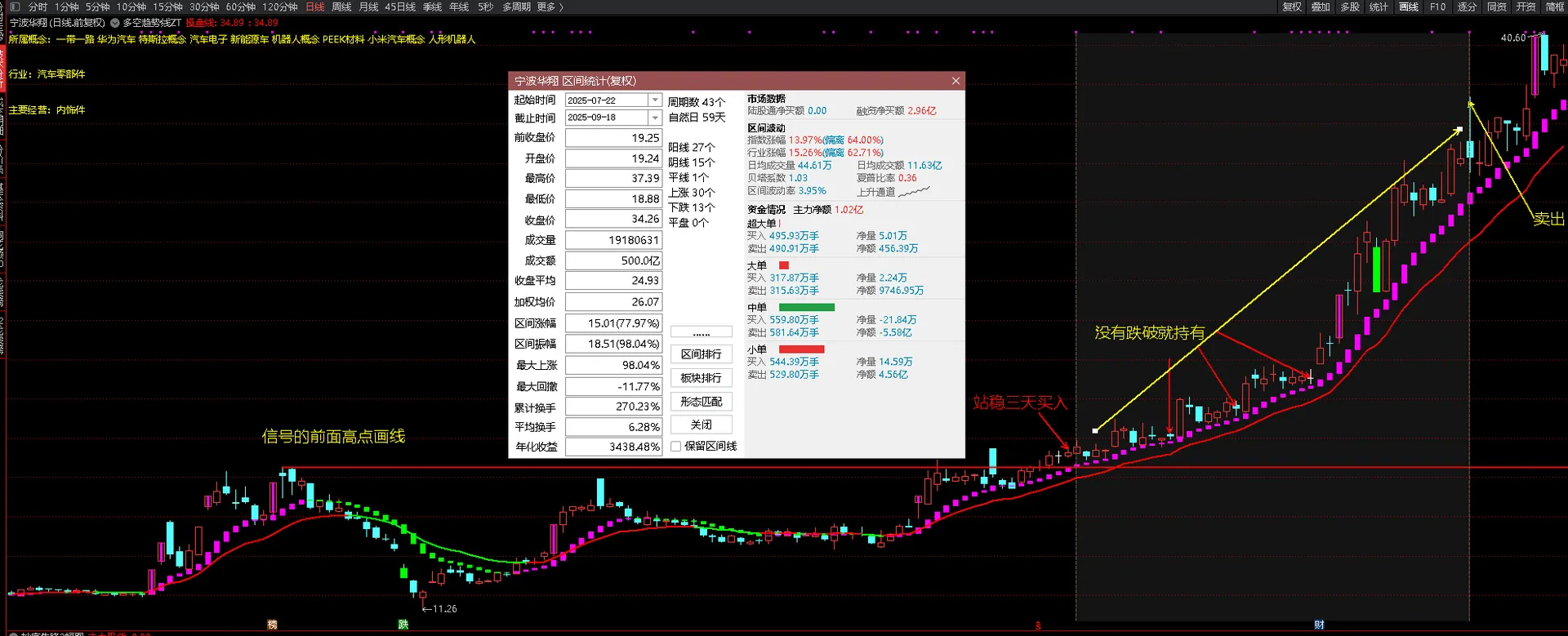1568x636 pixels.
Task: Toggle the 叠加 overlay button
Action: [1321, 7]
